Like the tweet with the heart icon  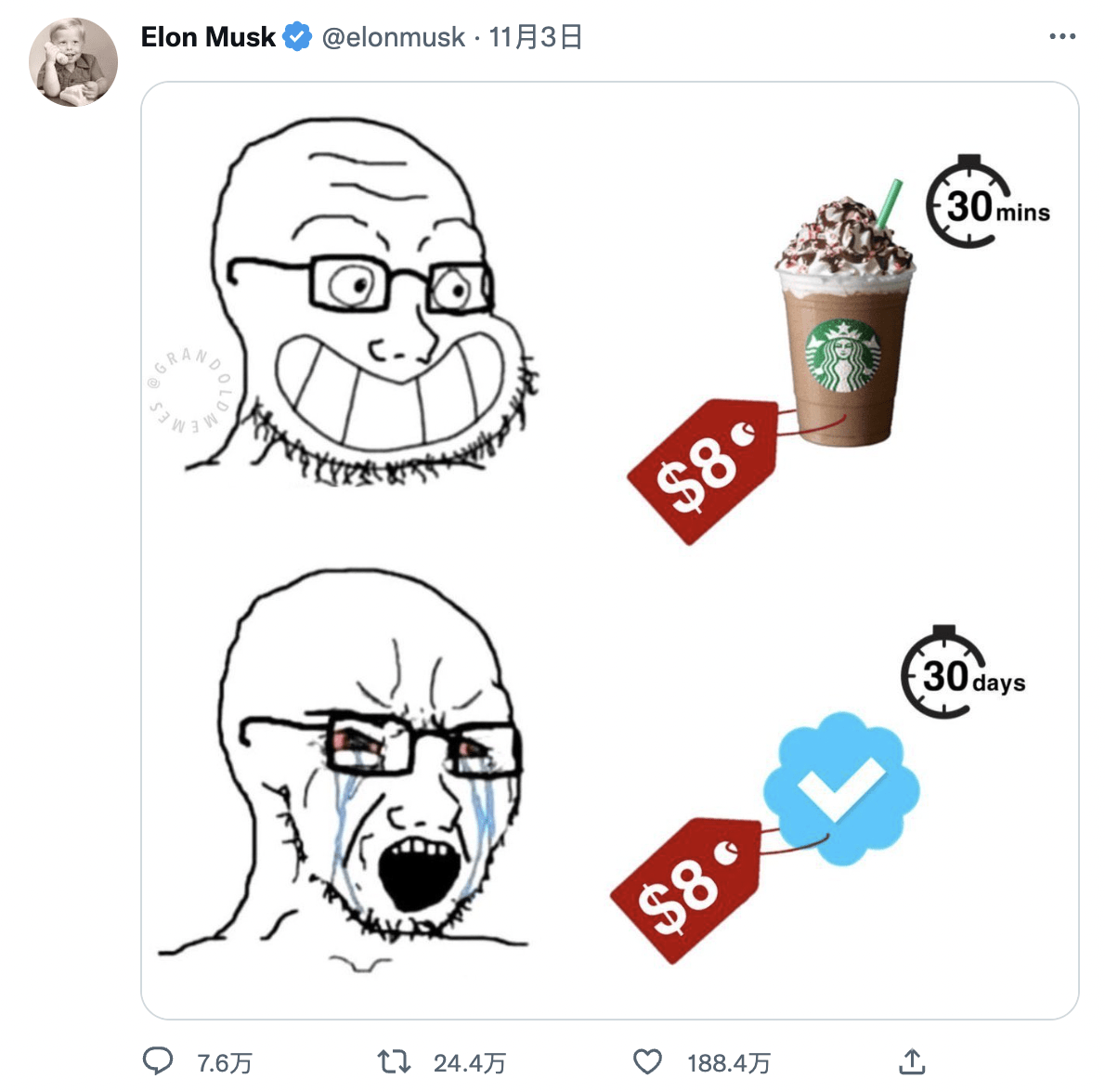(647, 1061)
